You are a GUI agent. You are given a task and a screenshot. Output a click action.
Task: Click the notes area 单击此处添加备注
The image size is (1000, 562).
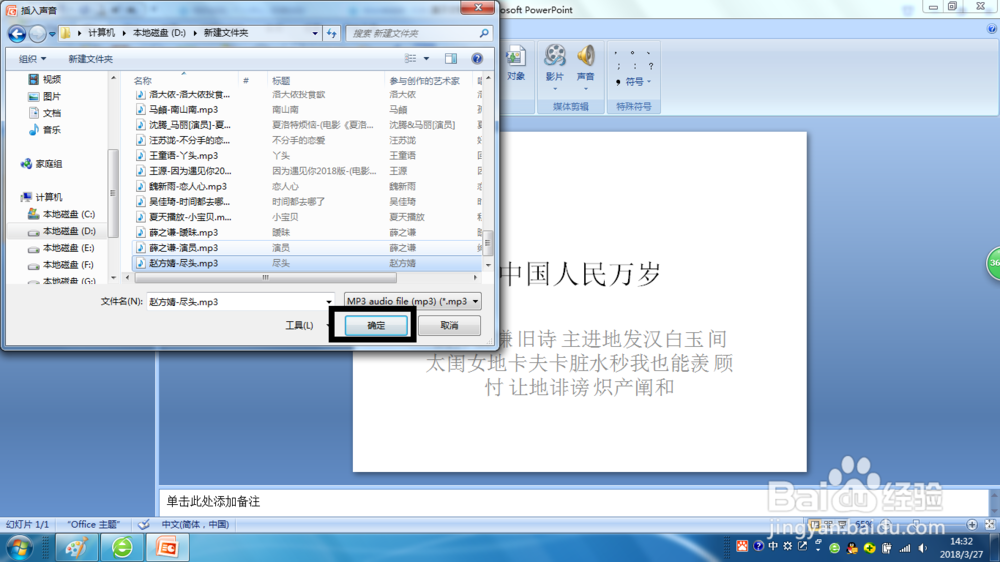click(x=213, y=501)
